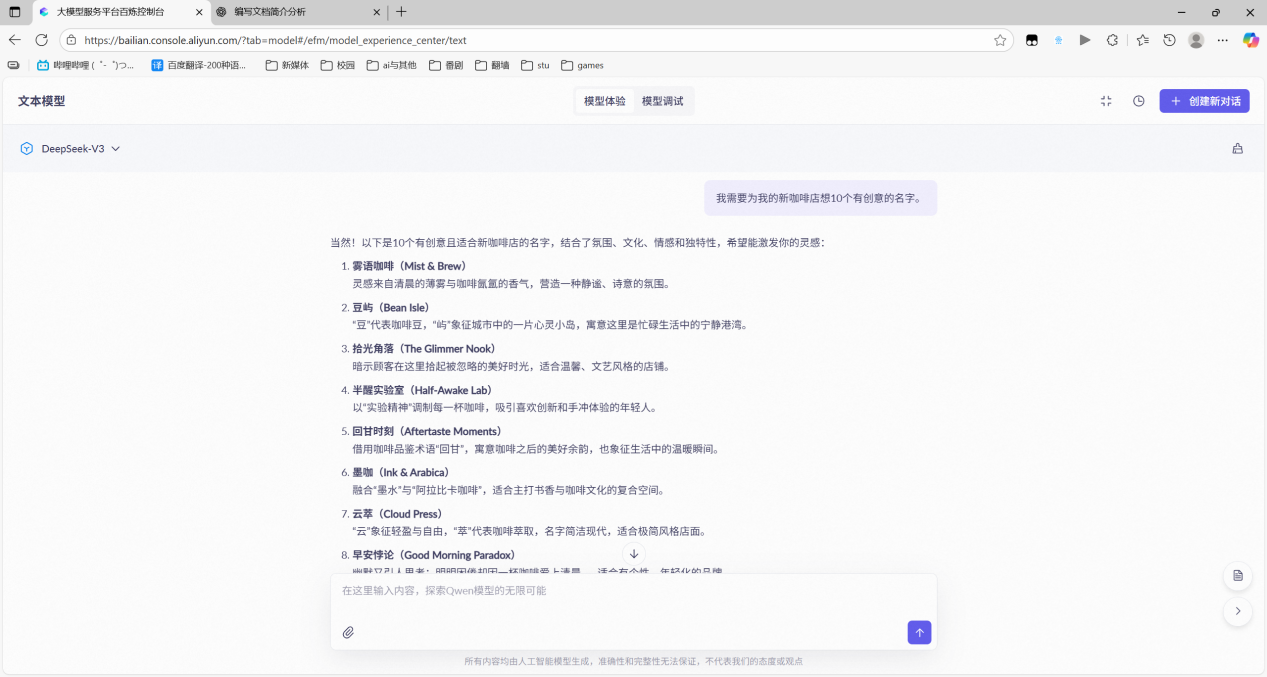Click the site info lock icon
The image size is (1267, 677).
point(70,40)
